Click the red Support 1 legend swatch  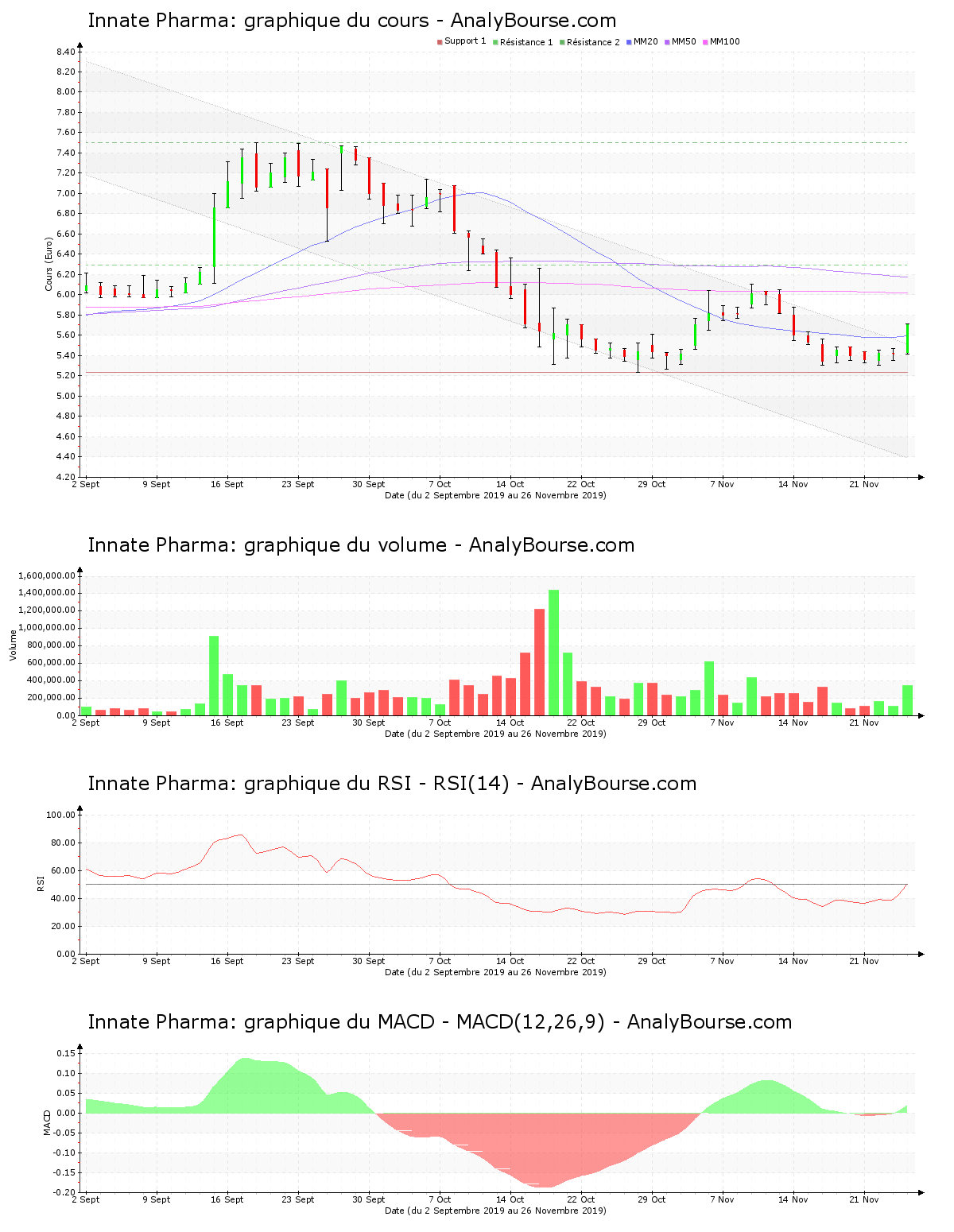tap(440, 42)
